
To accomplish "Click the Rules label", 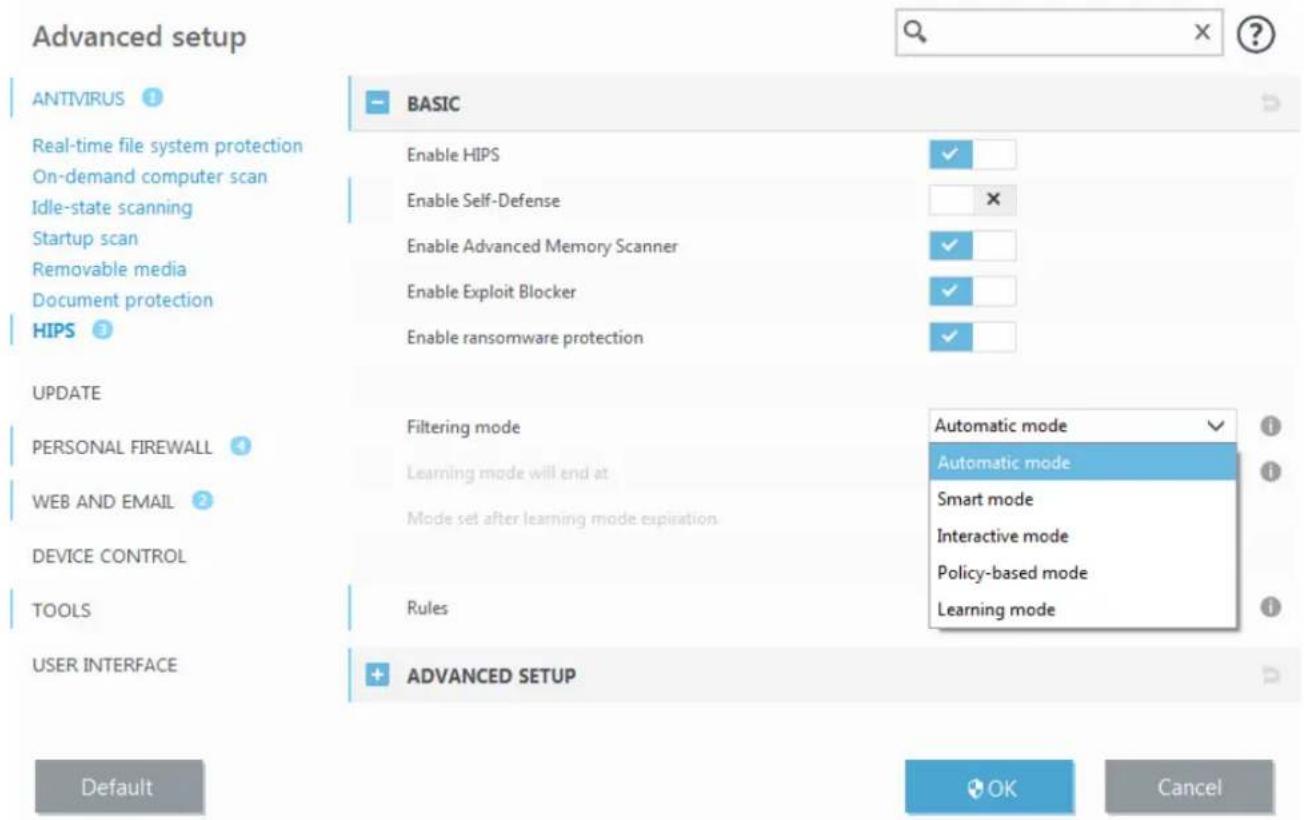I will (426, 607).
